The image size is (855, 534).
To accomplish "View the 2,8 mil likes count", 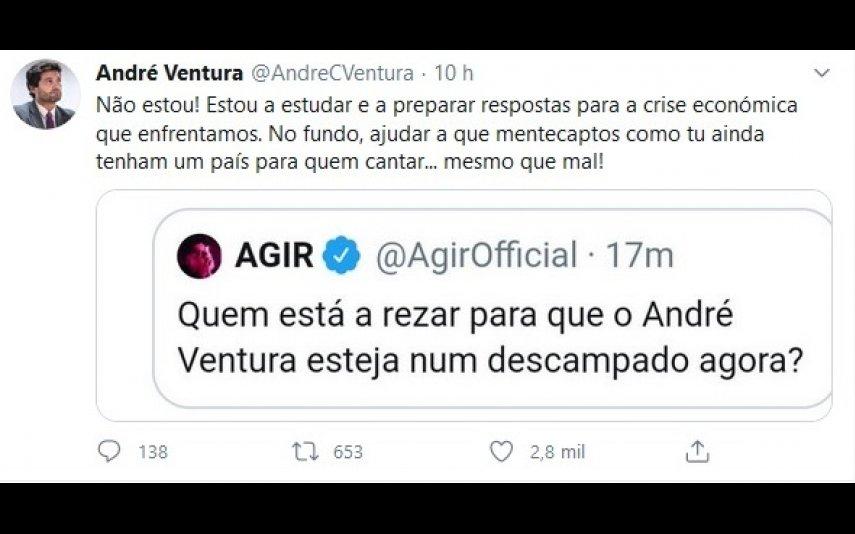I will [557, 452].
